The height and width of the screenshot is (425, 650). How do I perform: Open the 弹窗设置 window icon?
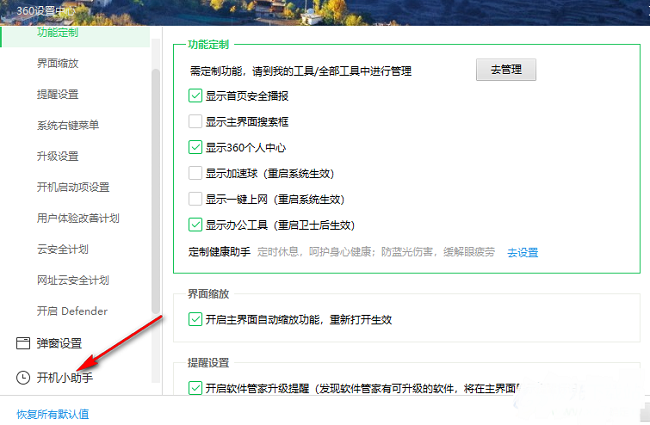pos(23,343)
